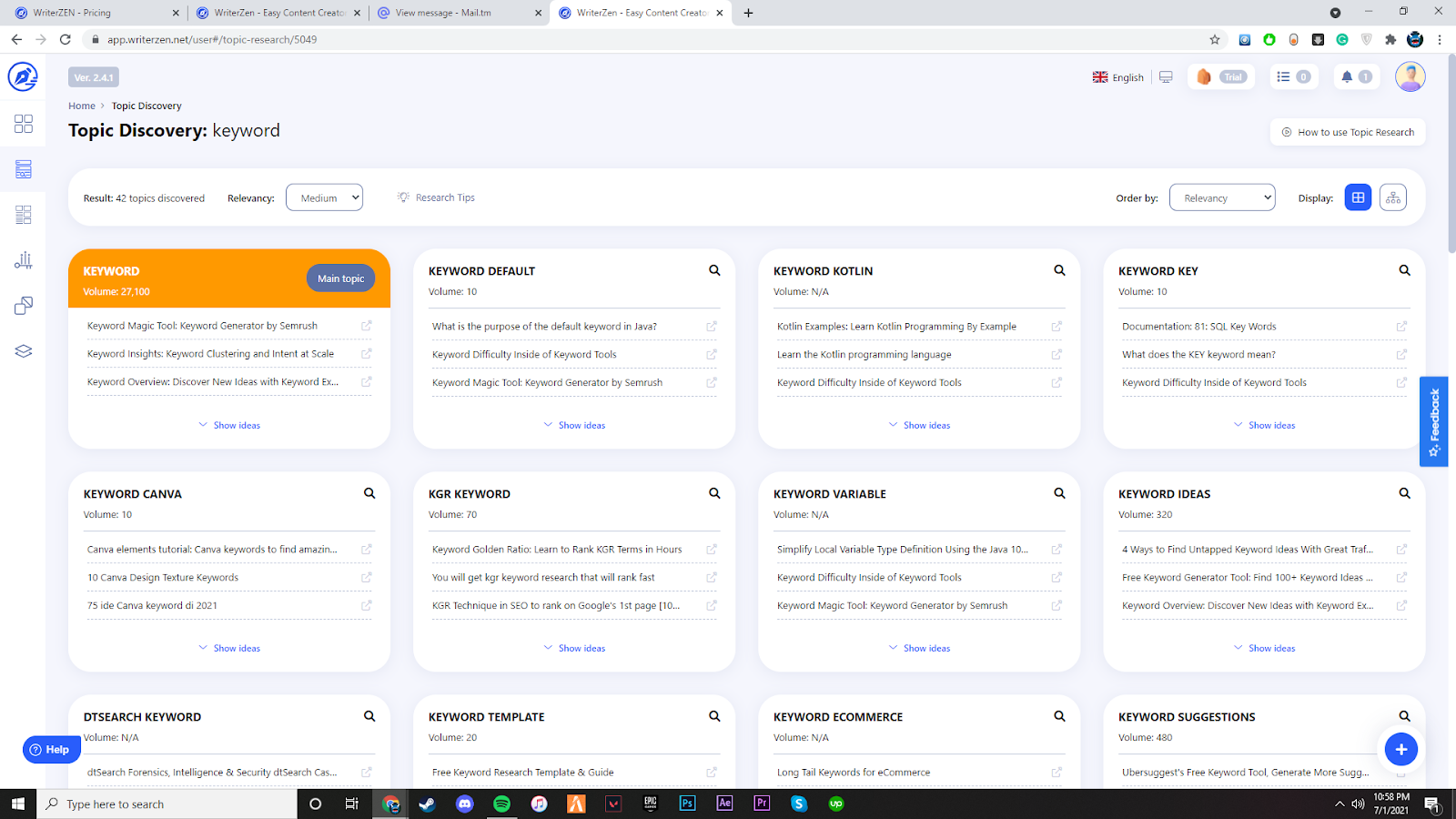
Task: Click search icon on KGR Keyword card
Action: [714, 493]
